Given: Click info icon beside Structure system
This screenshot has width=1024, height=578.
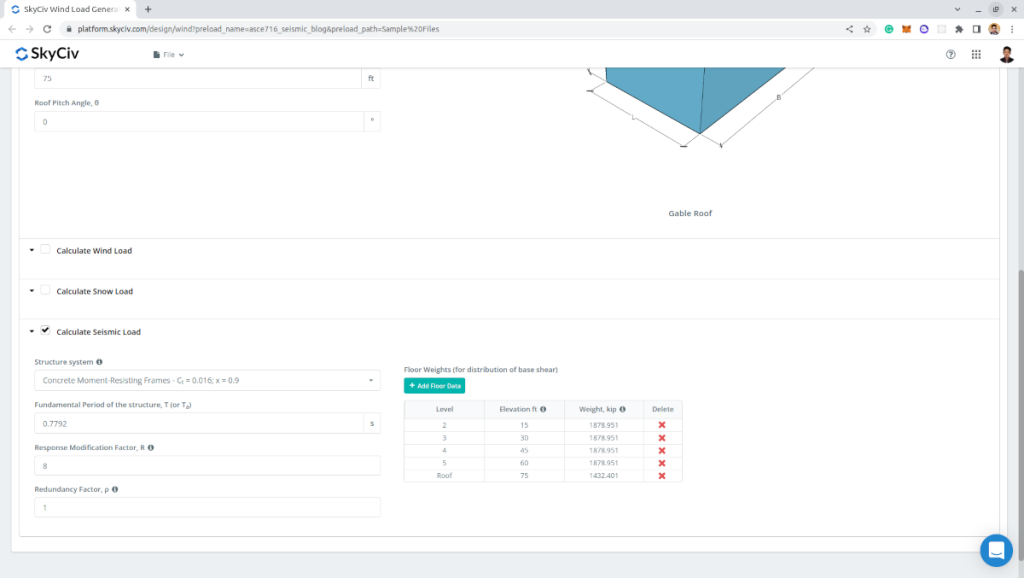Looking at the screenshot, I should (x=99, y=362).
